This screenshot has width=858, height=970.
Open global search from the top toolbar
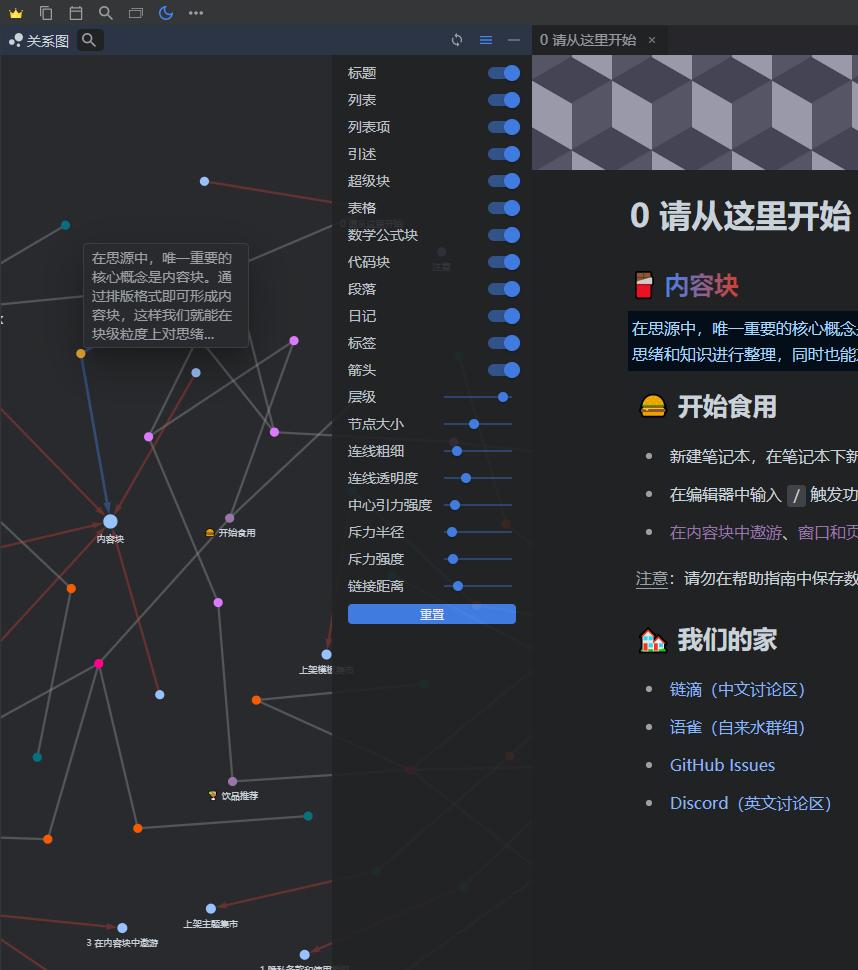[x=104, y=13]
